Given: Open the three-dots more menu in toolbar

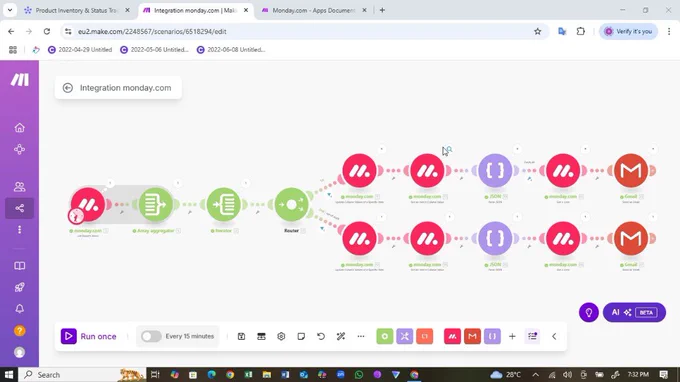Looking at the screenshot, I should pos(361,336).
